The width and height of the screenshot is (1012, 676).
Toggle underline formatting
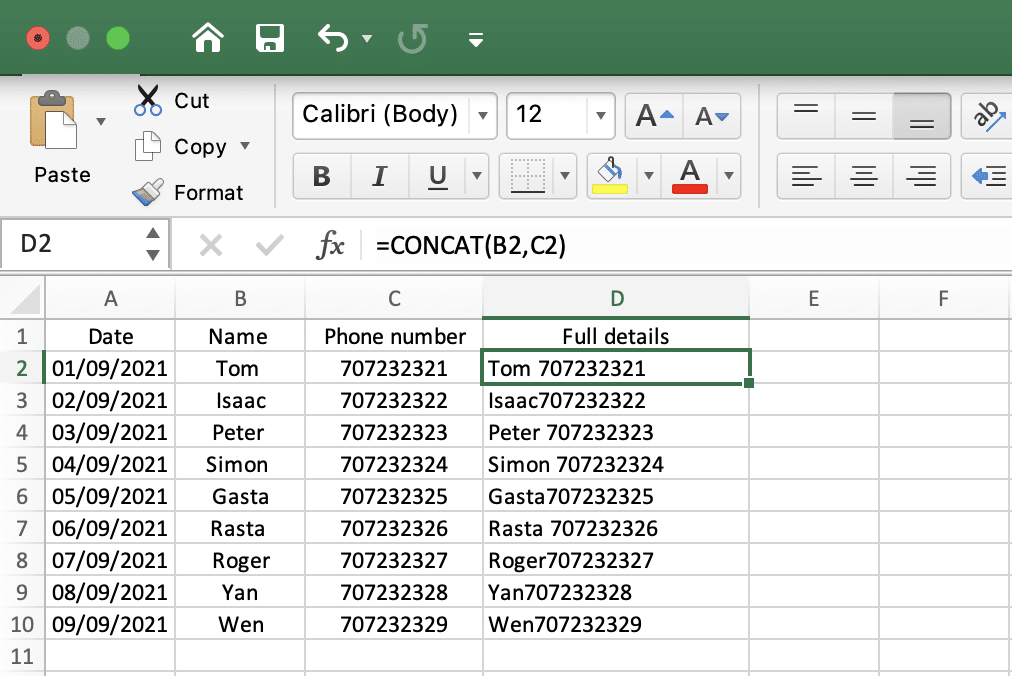438,176
